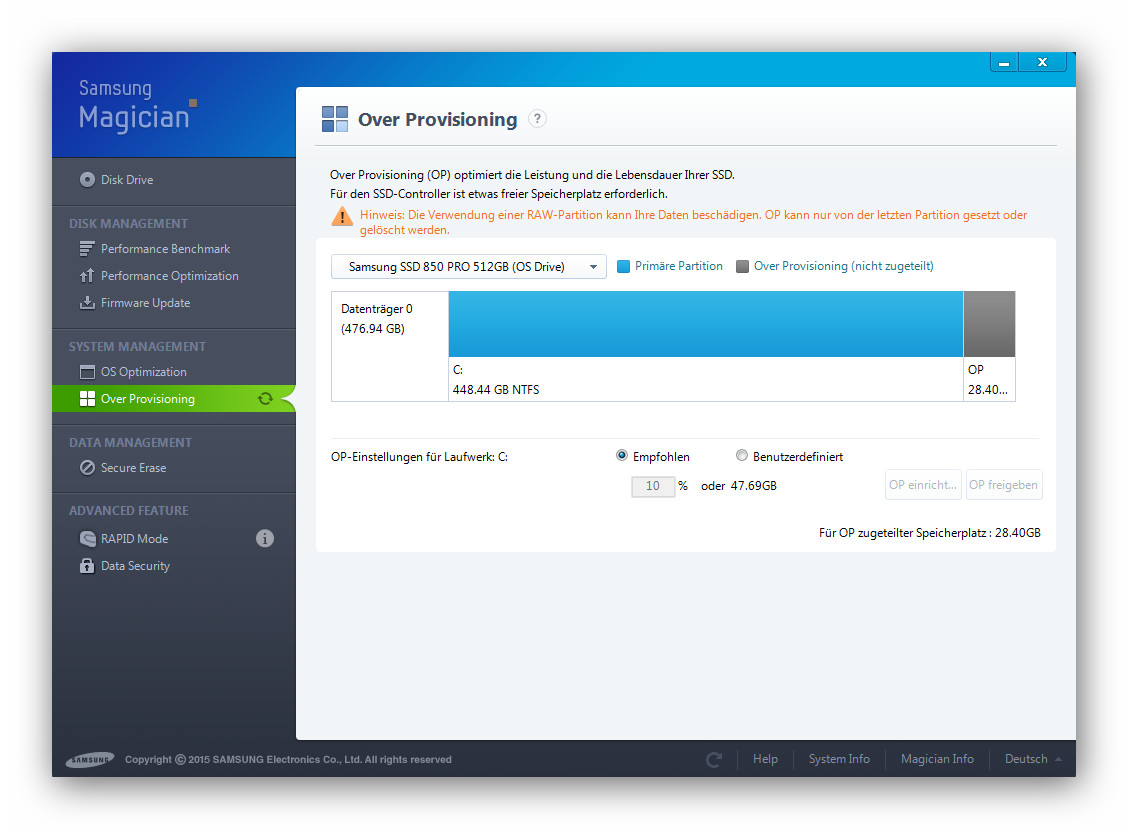Image resolution: width=1128 pixels, height=829 pixels.
Task: Open Secure Erase page
Action: click(x=133, y=468)
